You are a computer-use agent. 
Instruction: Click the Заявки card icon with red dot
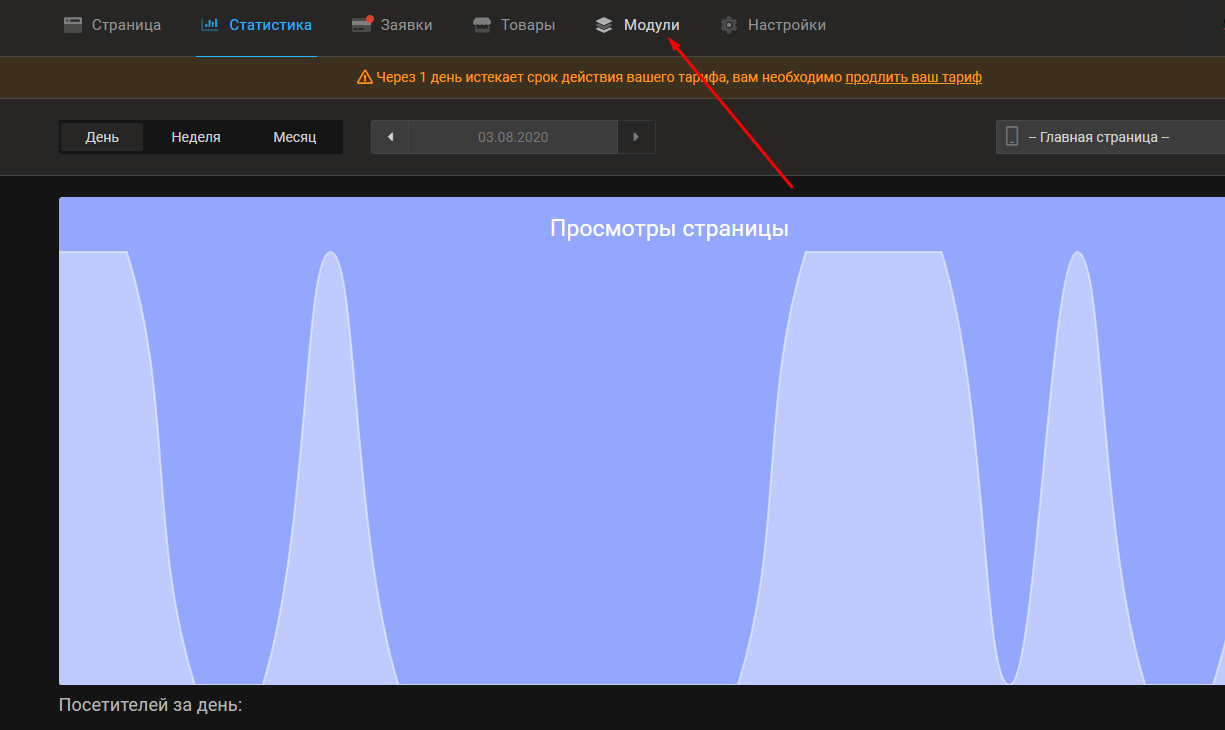click(362, 25)
